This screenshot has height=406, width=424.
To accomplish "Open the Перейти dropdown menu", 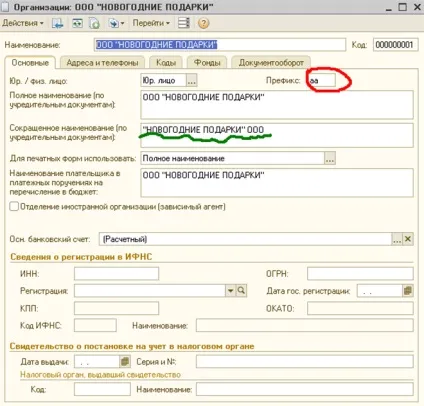I will click(151, 23).
